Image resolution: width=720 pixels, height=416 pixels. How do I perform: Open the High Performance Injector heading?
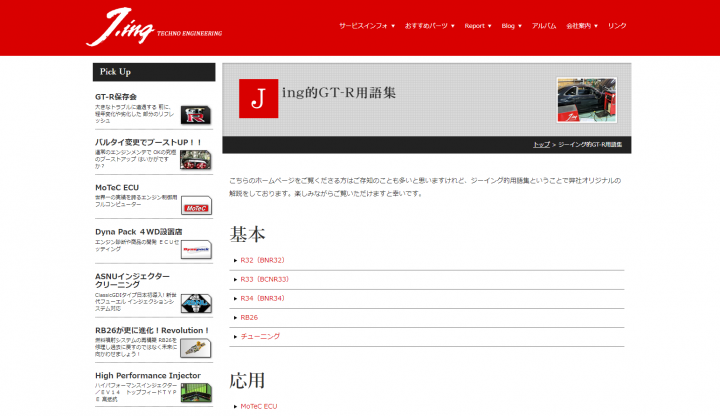point(148,376)
